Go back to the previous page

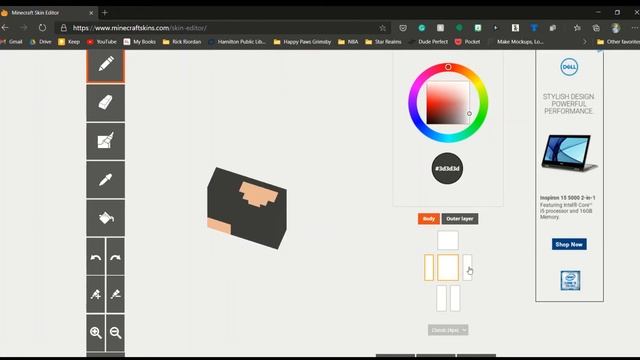pos(5,28)
